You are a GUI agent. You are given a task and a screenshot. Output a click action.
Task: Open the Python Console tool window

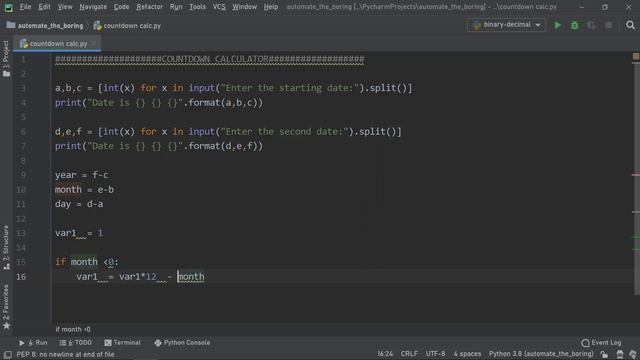pyautogui.click(x=182, y=343)
